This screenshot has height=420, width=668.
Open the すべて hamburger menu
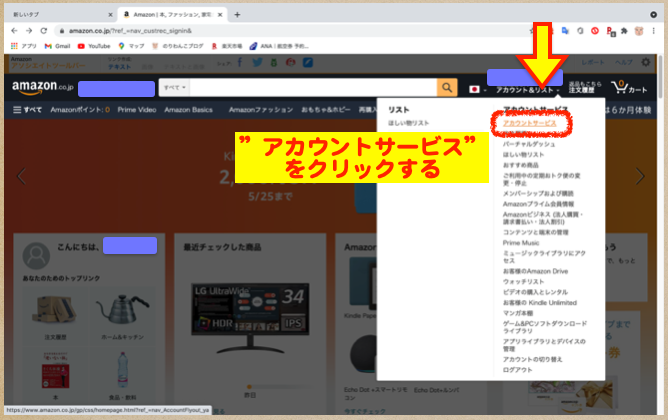(x=27, y=109)
